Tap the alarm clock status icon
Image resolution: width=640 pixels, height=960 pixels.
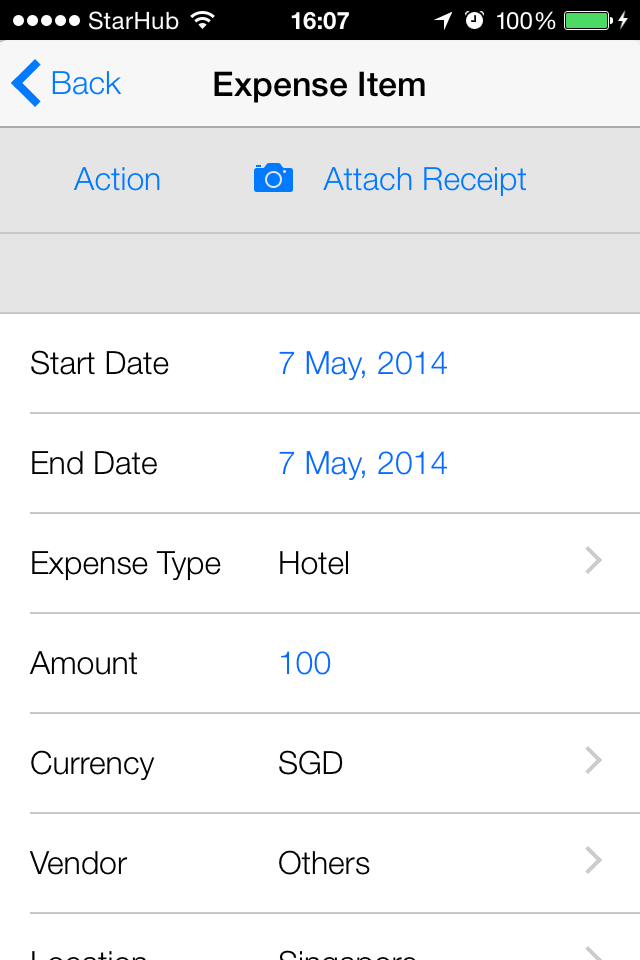[474, 20]
